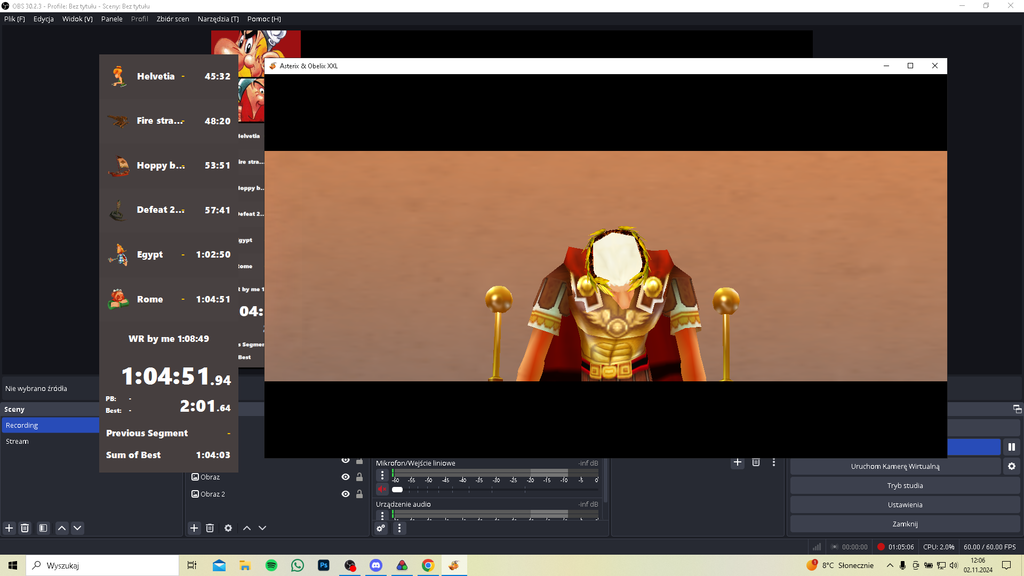Click Tryb studia button
1024x576 pixels.
[x=904, y=486]
